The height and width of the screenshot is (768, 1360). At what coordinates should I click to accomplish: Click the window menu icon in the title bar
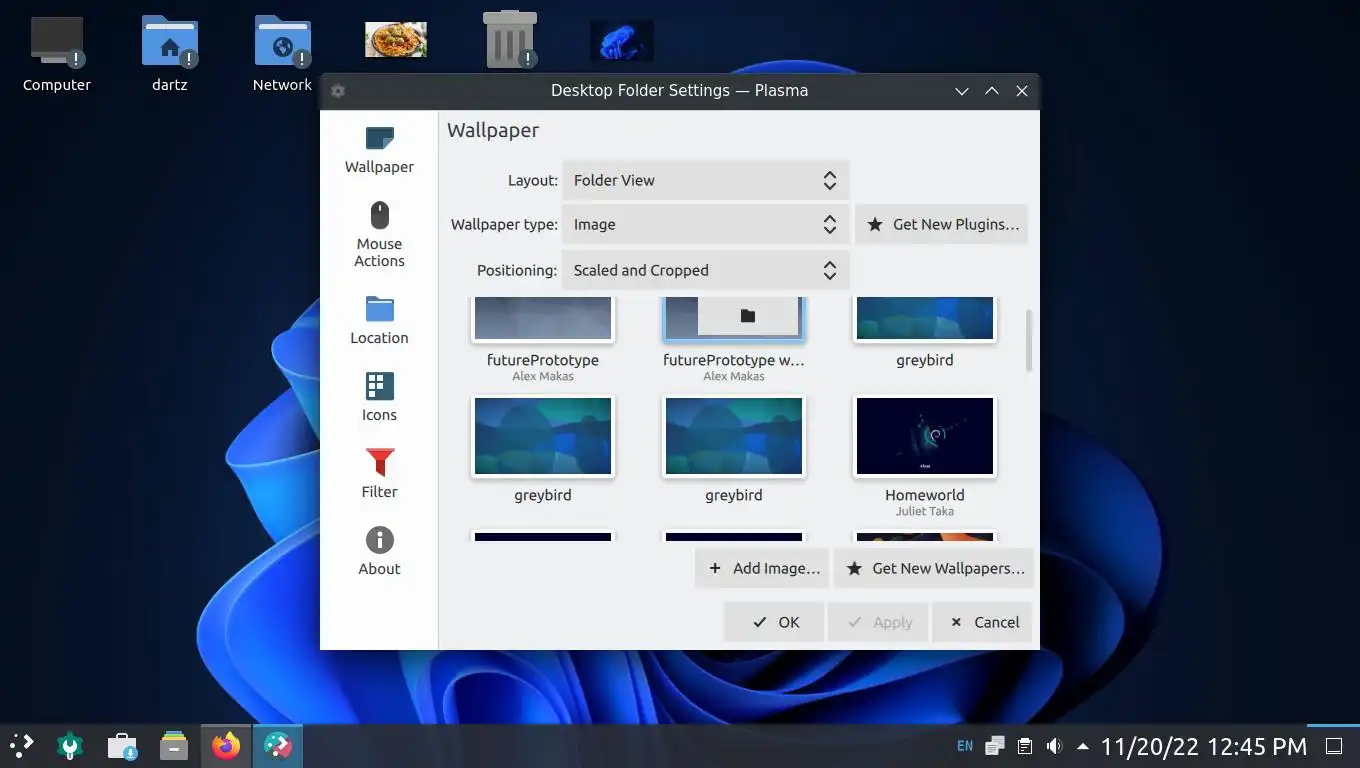338,91
